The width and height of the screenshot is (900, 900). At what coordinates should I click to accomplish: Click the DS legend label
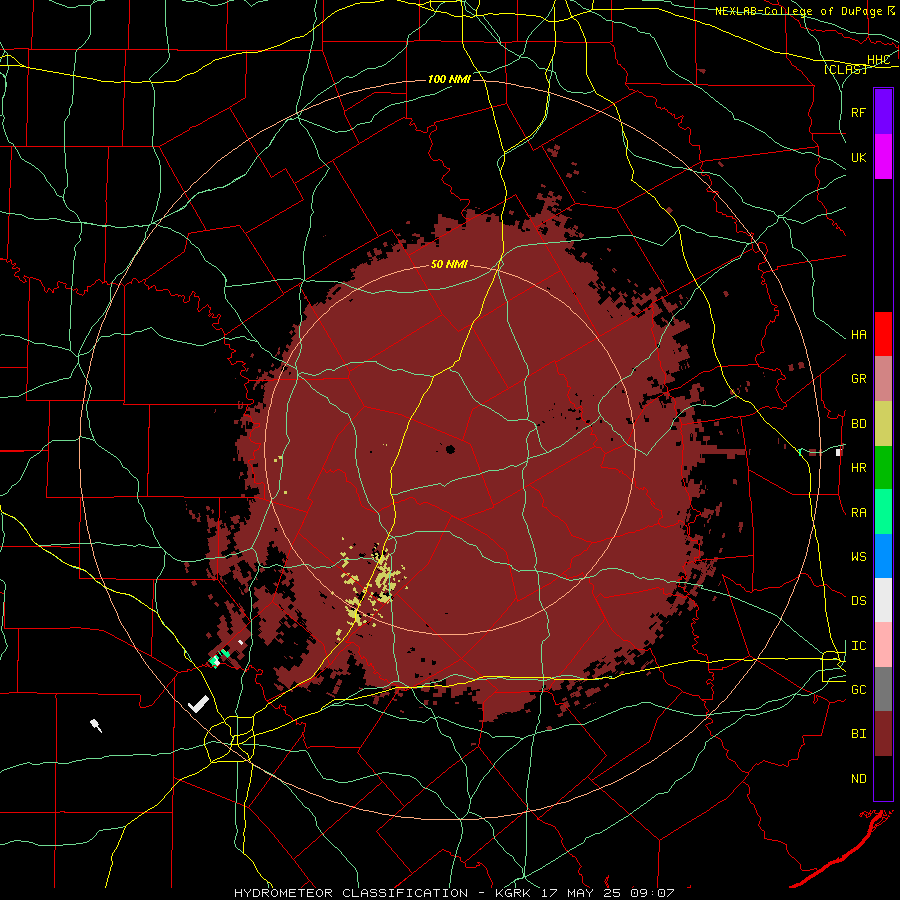(x=858, y=601)
